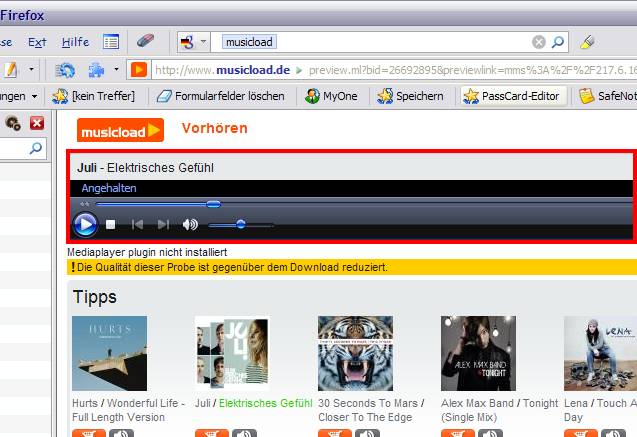Open the dropdown arrow beside the pencil icon

[31, 69]
